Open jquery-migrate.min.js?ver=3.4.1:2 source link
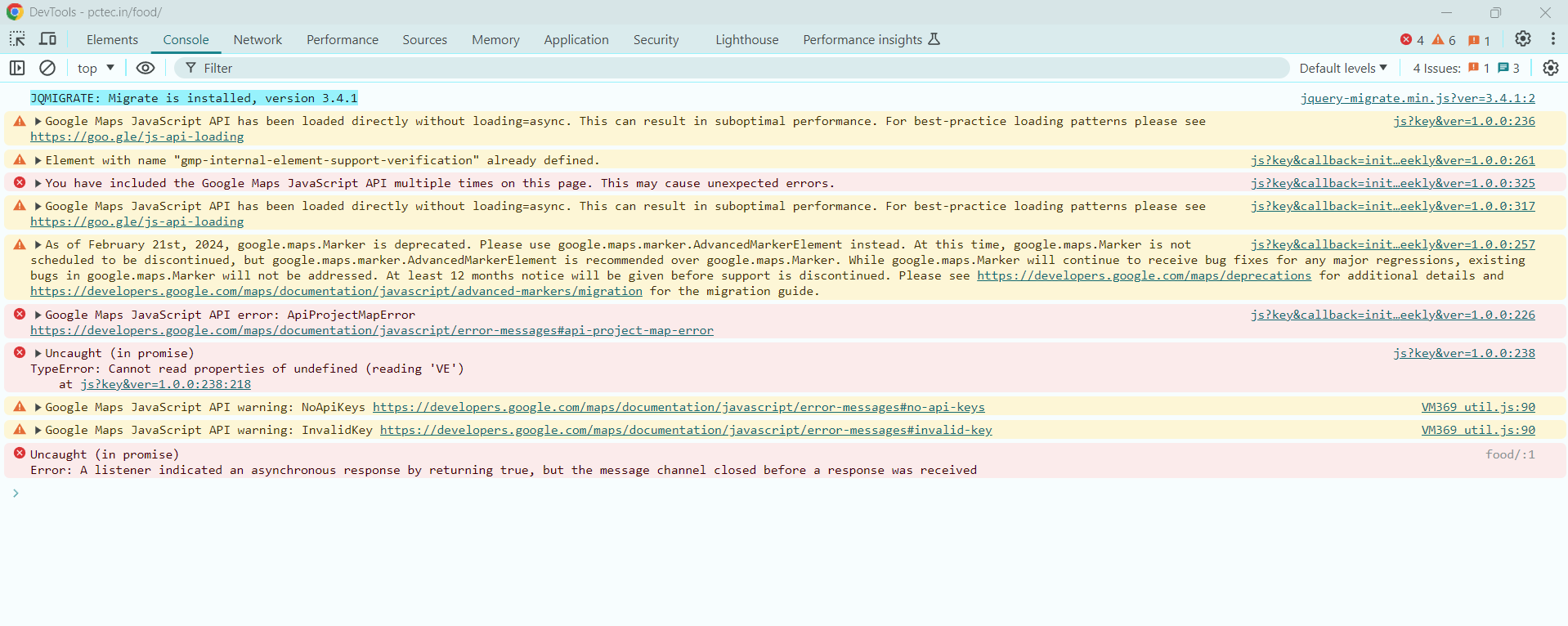Viewport: 1568px width, 626px height. pyautogui.click(x=1418, y=98)
